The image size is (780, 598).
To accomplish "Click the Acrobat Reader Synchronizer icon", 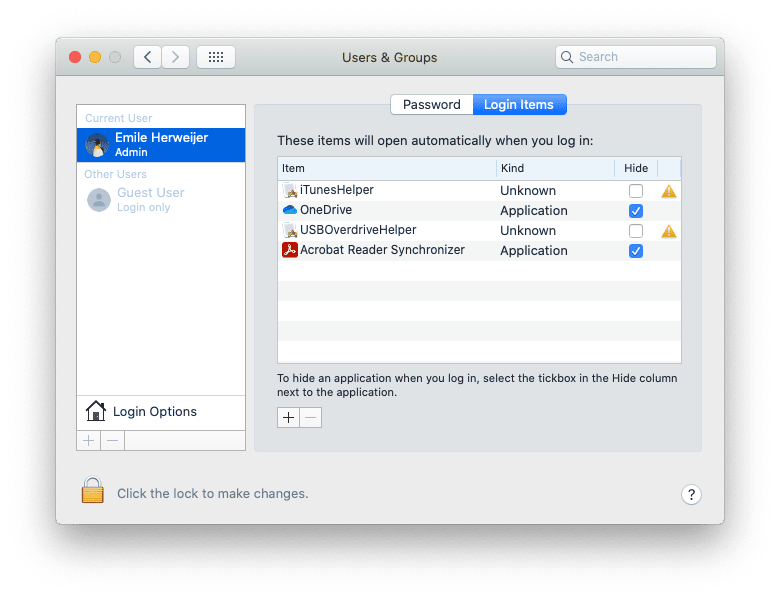I will (x=290, y=250).
